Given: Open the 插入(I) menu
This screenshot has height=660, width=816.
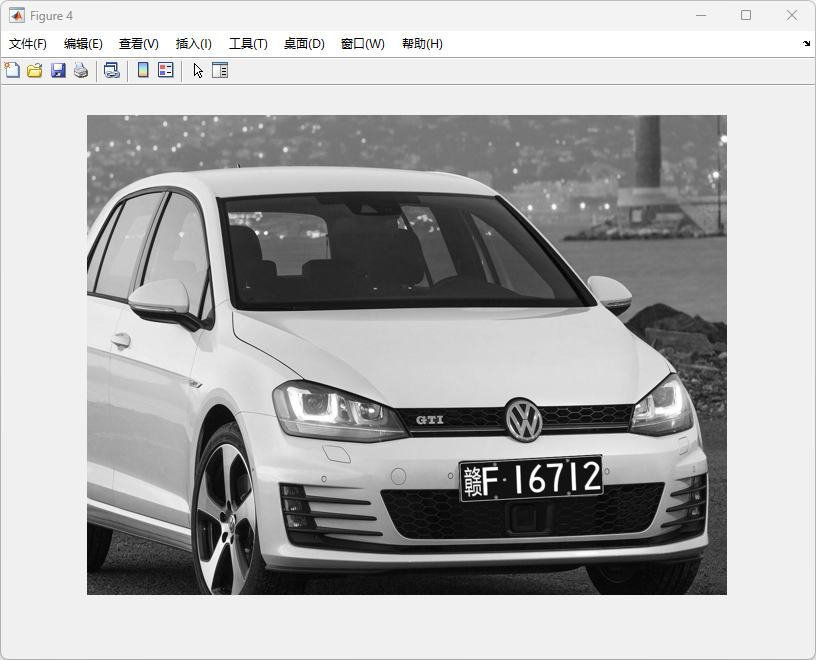Looking at the screenshot, I should pos(194,44).
